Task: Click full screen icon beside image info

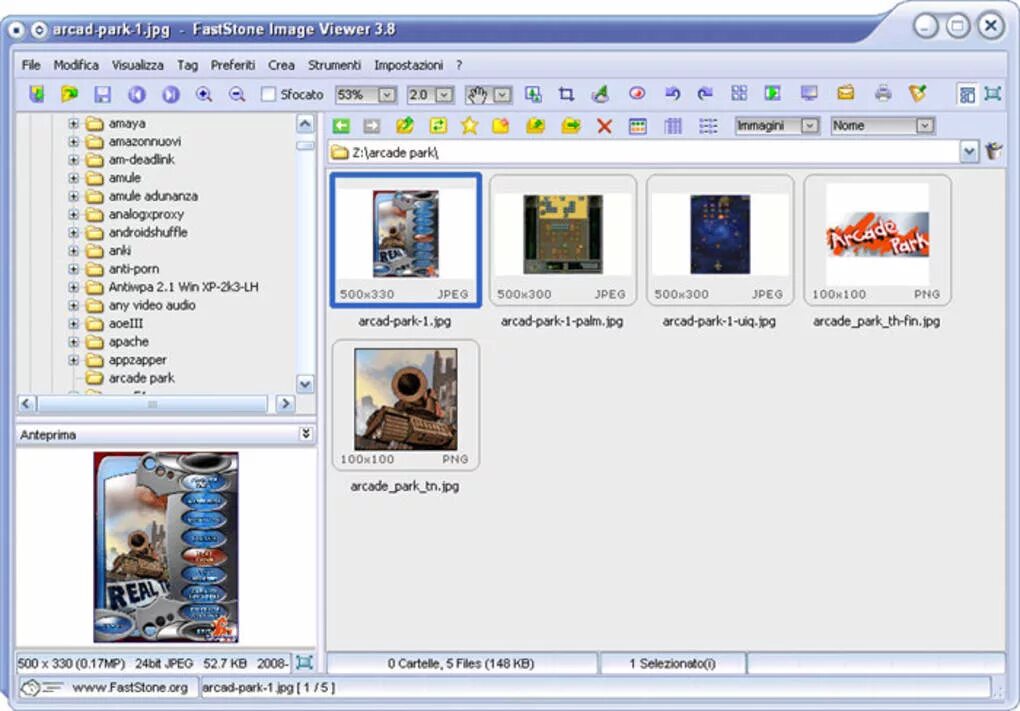Action: pos(304,663)
